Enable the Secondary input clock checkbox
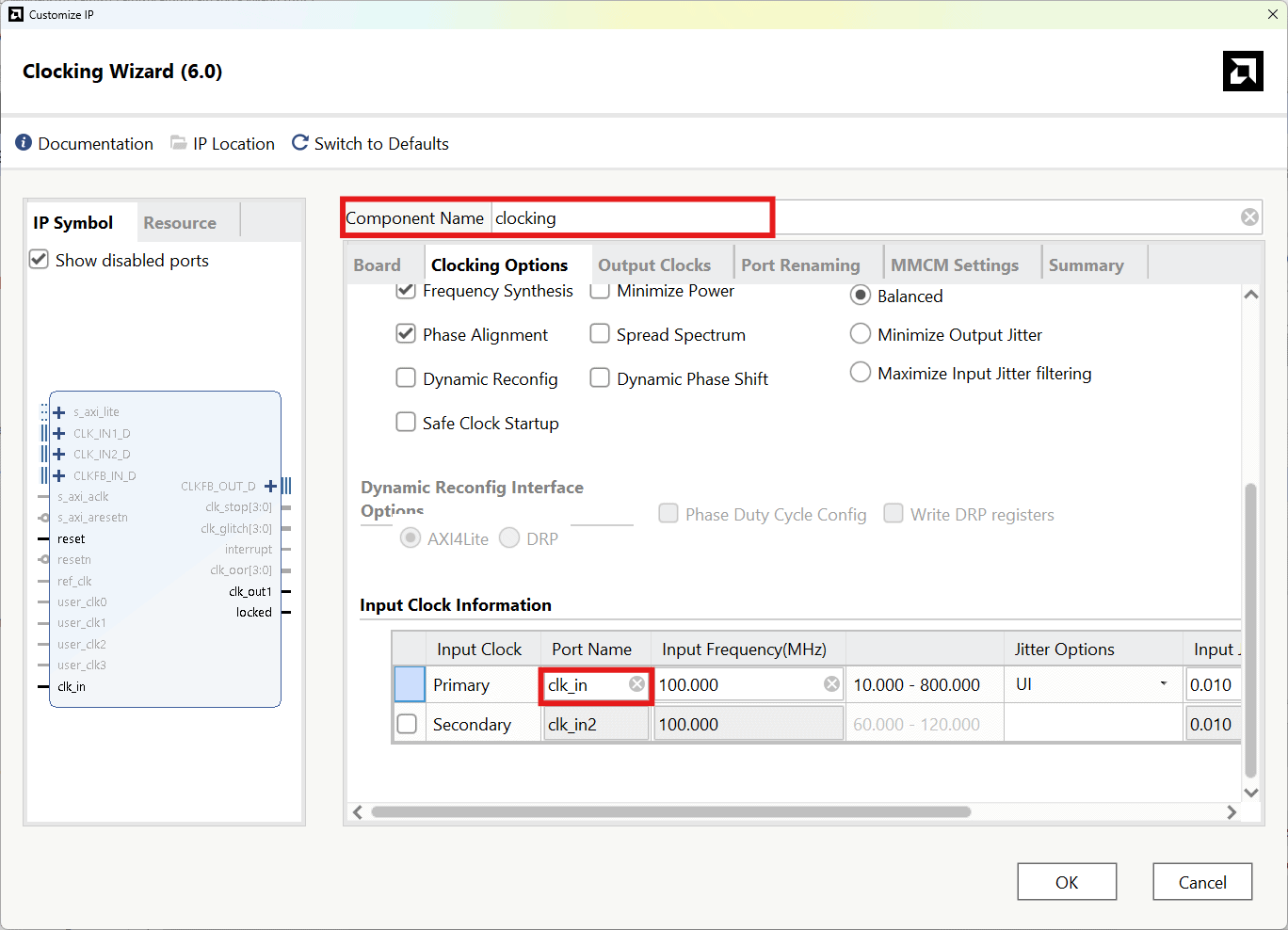The height and width of the screenshot is (930, 1288). pyautogui.click(x=407, y=724)
